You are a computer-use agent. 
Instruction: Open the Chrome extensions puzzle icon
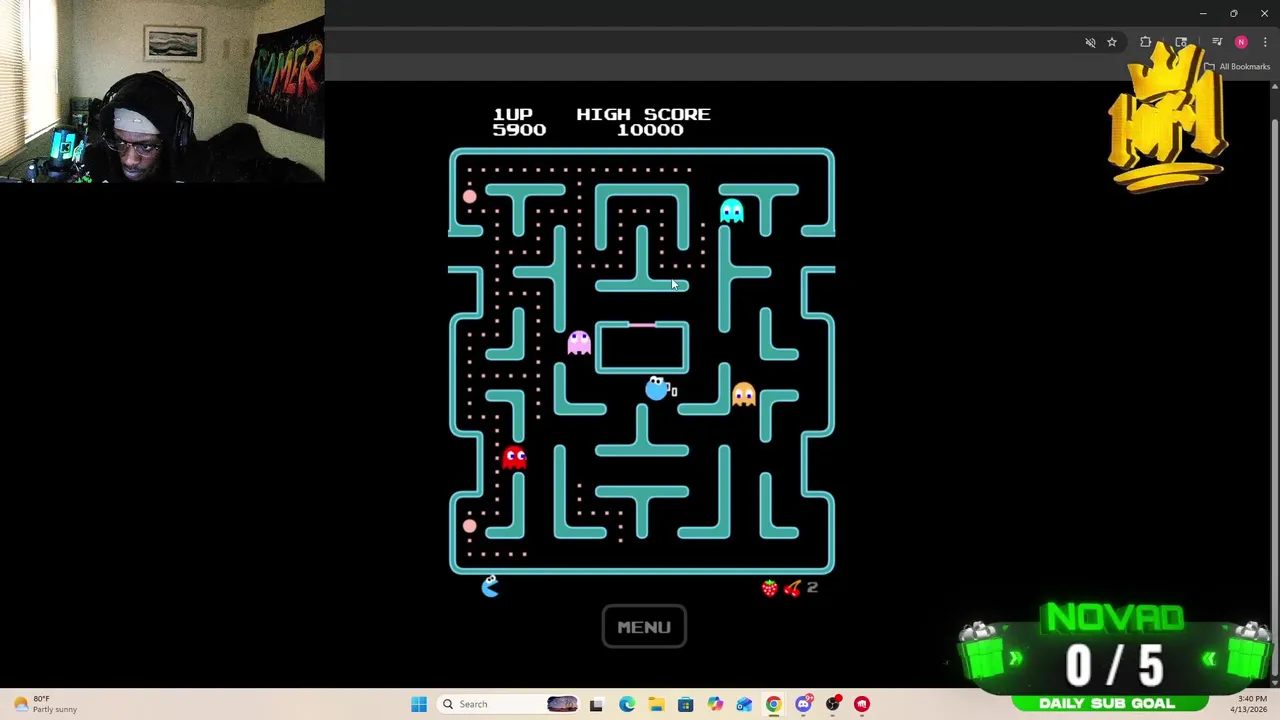click(x=1146, y=42)
